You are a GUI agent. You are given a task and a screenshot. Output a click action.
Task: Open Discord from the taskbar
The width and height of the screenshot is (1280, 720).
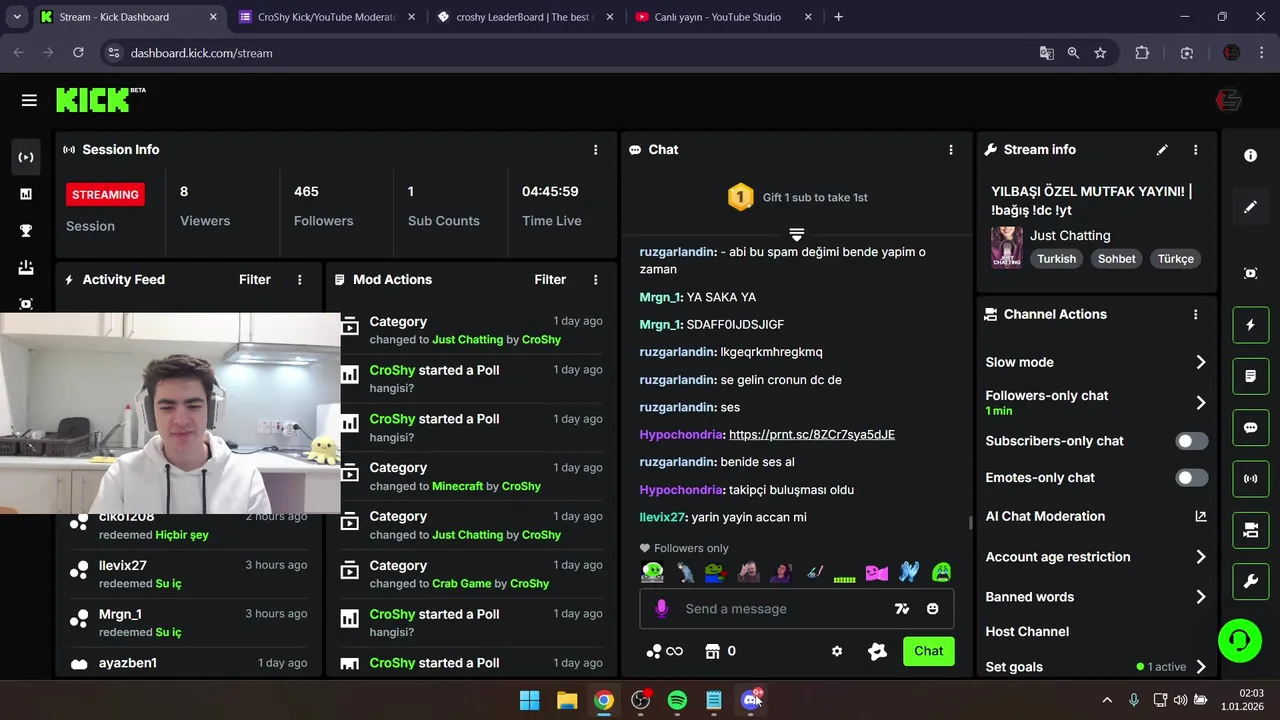coord(751,700)
